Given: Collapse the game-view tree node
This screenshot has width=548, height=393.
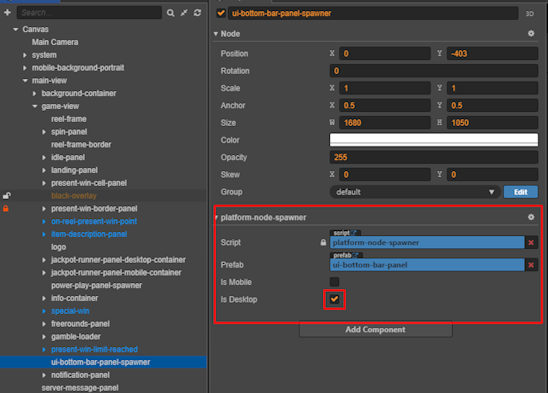Looking at the screenshot, I should [35, 106].
